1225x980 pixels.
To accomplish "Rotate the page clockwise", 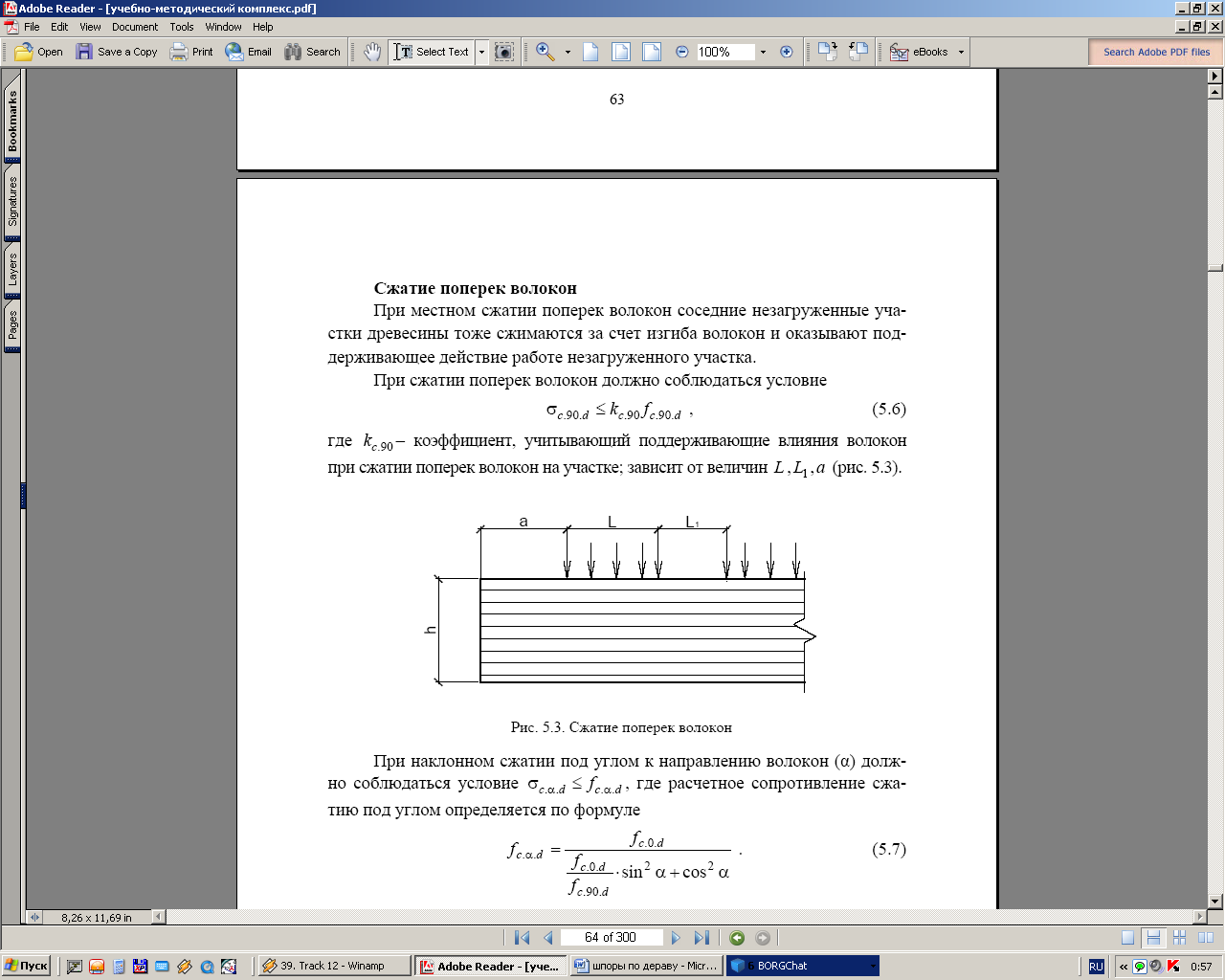I will point(828,52).
